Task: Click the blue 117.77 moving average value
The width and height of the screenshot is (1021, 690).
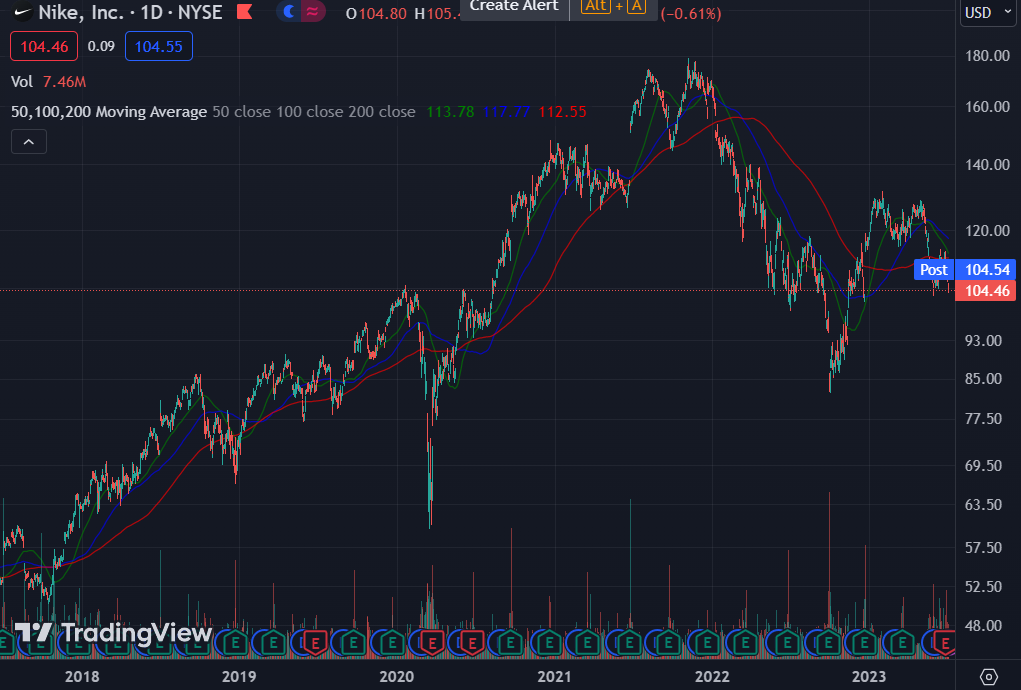Action: pyautogui.click(x=507, y=112)
